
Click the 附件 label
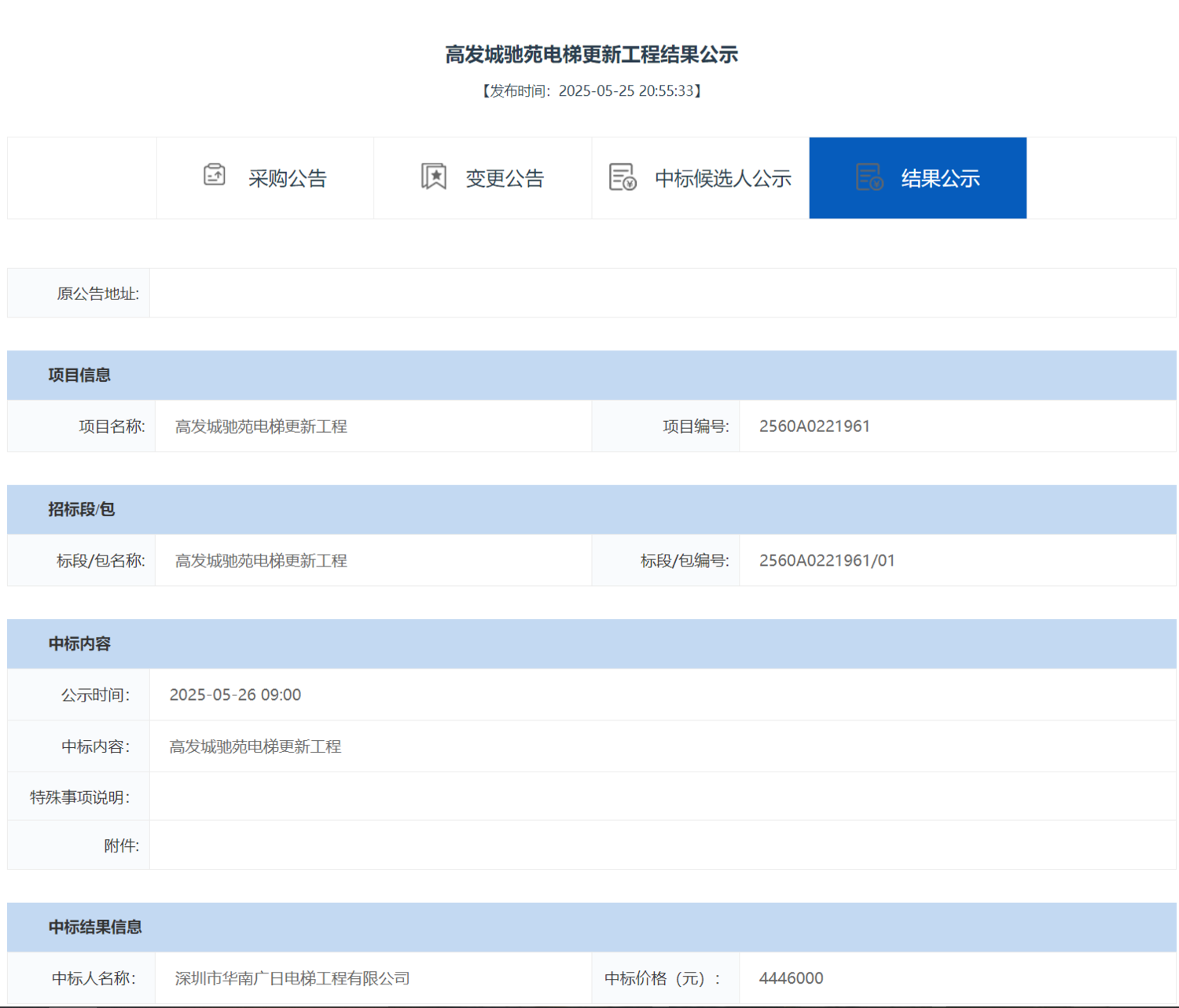(x=121, y=845)
